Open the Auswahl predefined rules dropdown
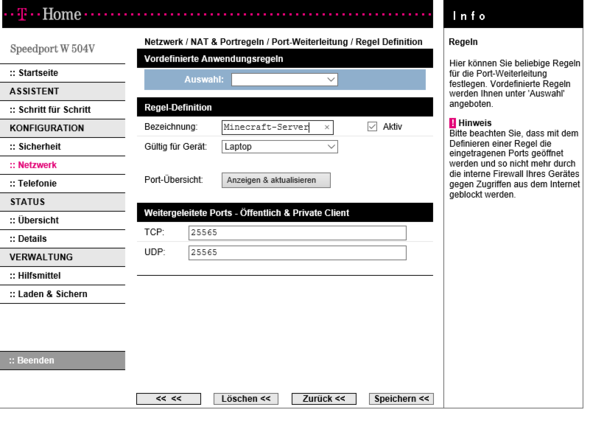This screenshot has height=421, width=590. point(284,79)
